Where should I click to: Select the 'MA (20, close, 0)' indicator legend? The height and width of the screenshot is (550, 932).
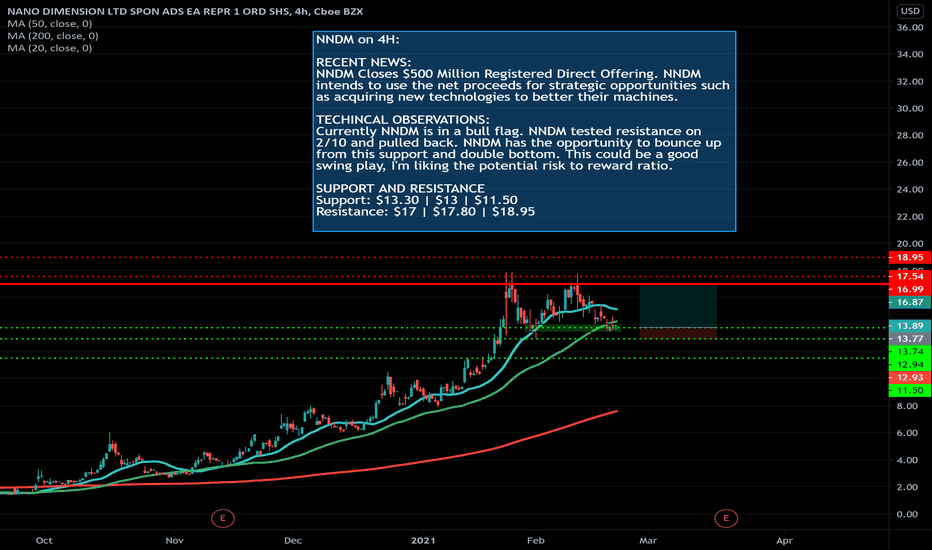(49, 48)
